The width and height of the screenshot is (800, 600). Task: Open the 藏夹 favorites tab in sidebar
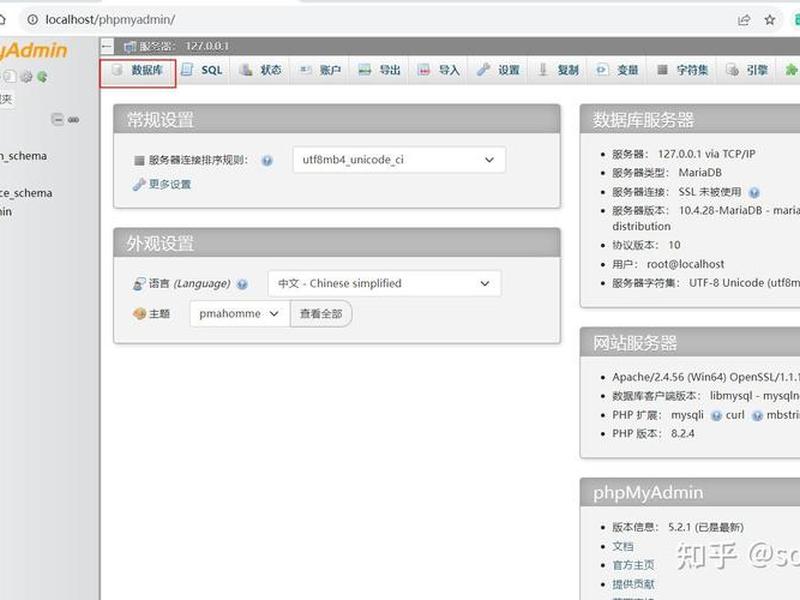click(6, 99)
